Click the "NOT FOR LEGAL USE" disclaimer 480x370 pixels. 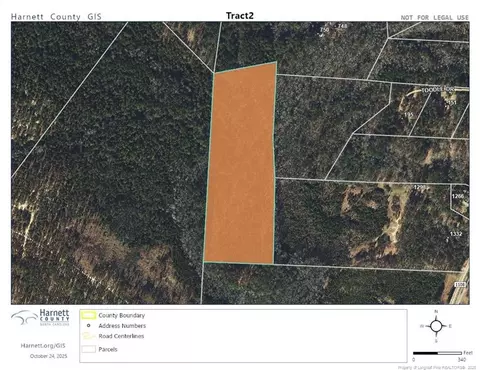pos(435,17)
